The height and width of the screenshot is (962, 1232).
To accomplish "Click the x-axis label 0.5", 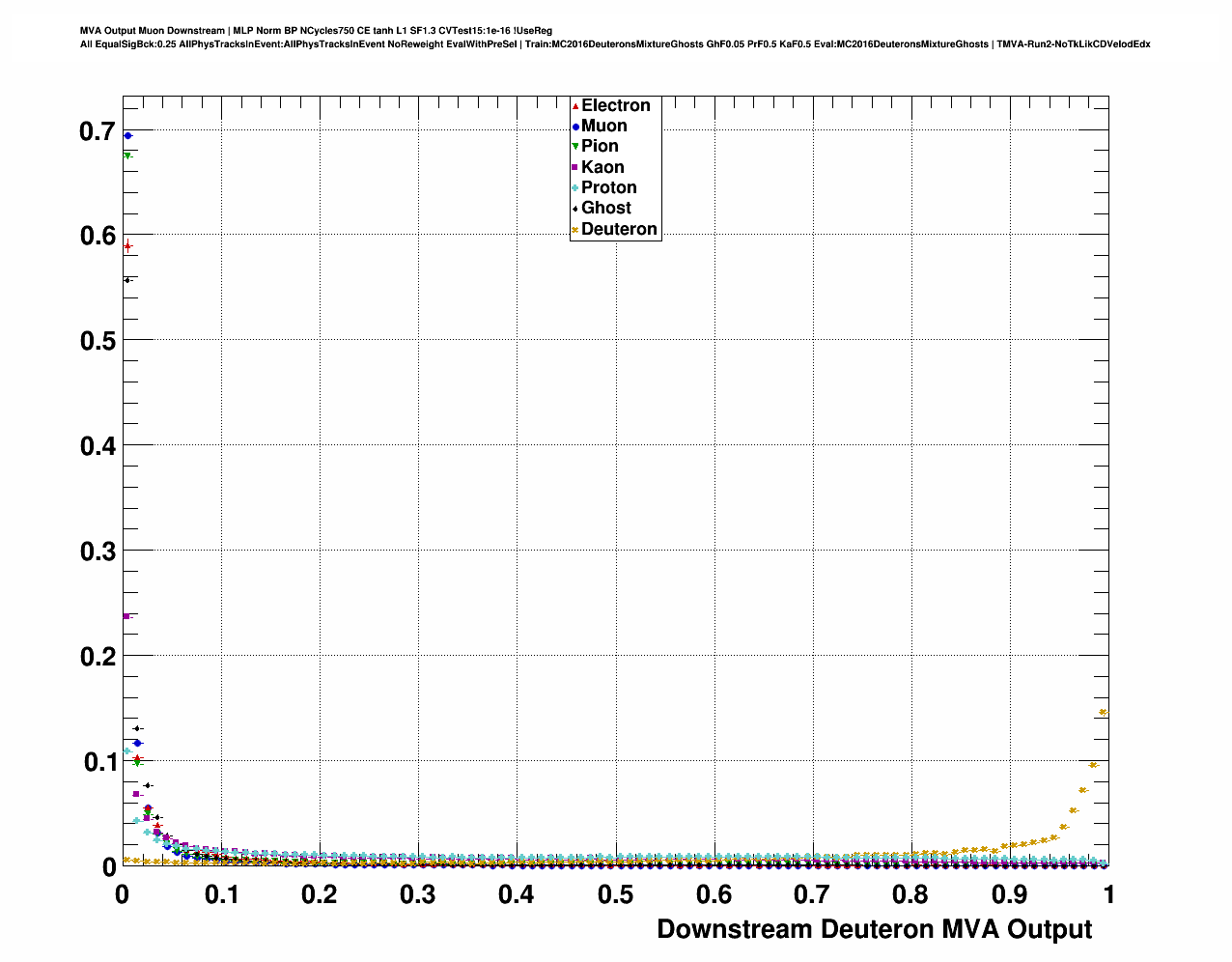I will [x=615, y=894].
